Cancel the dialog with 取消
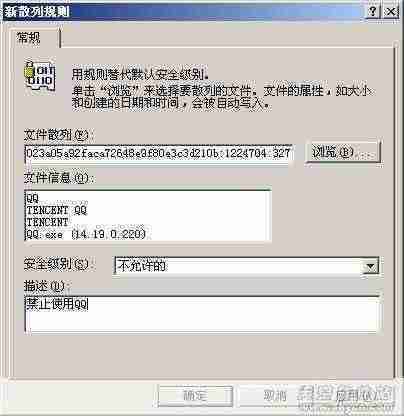 (x=275, y=396)
